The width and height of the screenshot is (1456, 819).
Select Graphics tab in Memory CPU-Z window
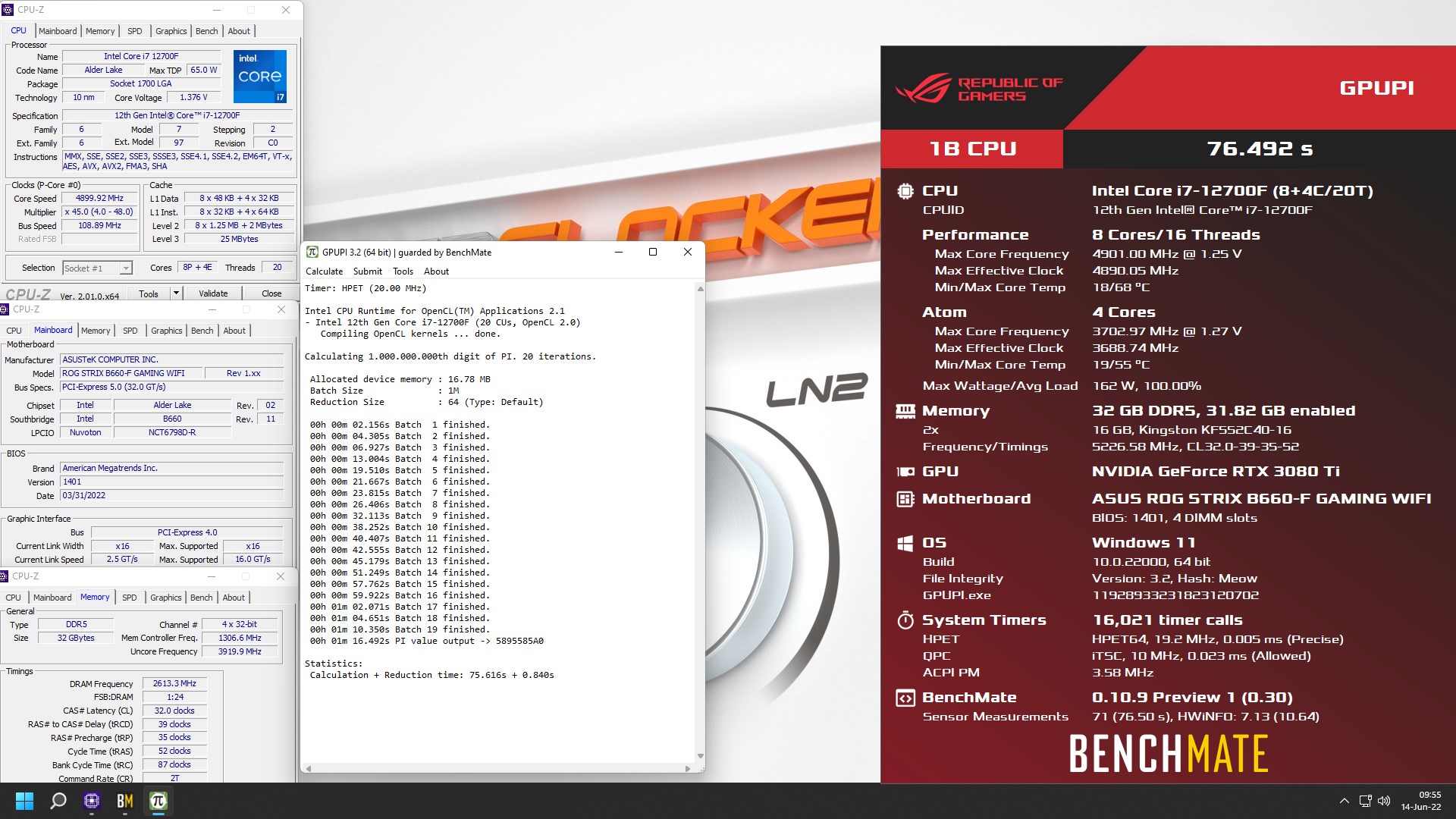(x=166, y=598)
